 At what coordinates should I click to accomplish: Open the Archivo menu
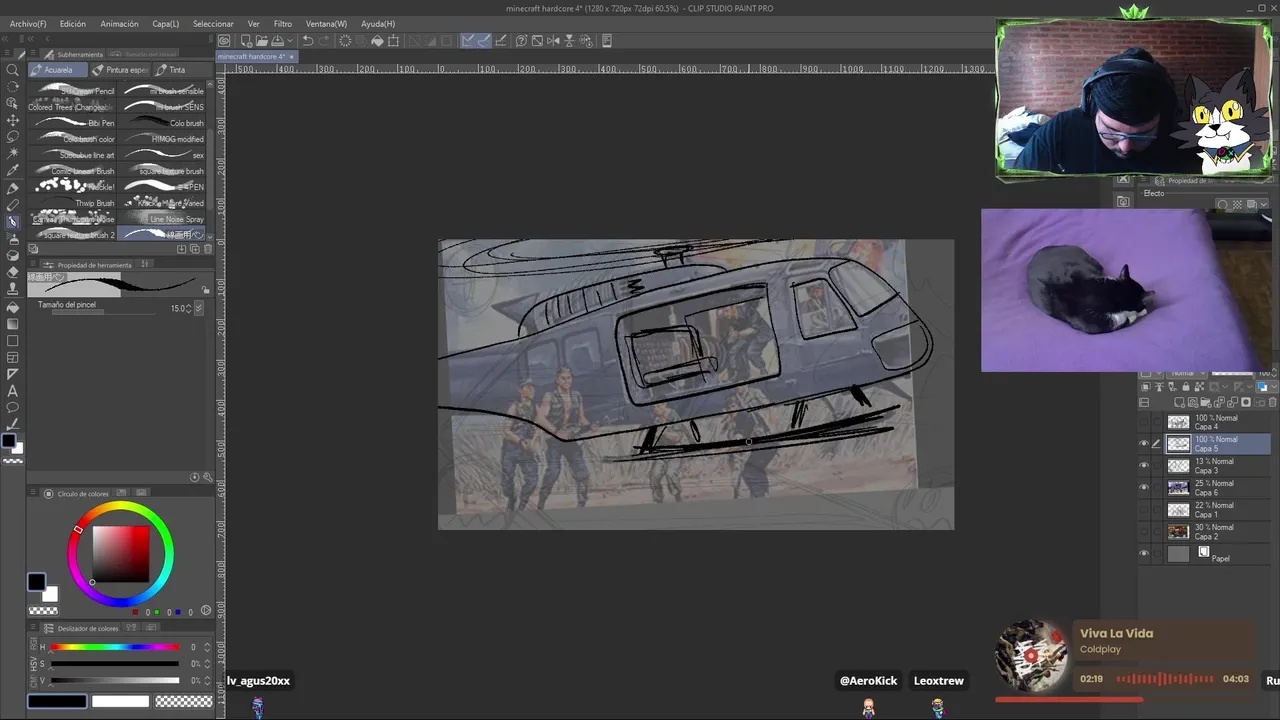pos(28,24)
